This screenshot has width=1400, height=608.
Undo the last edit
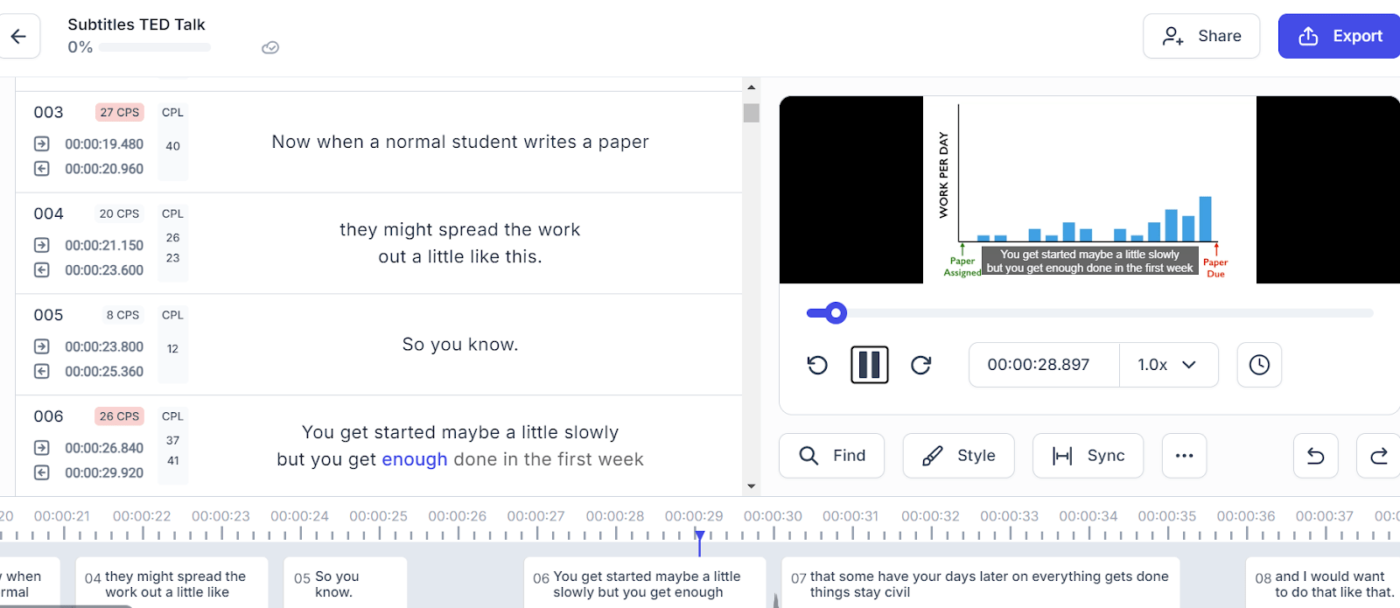click(x=1316, y=456)
